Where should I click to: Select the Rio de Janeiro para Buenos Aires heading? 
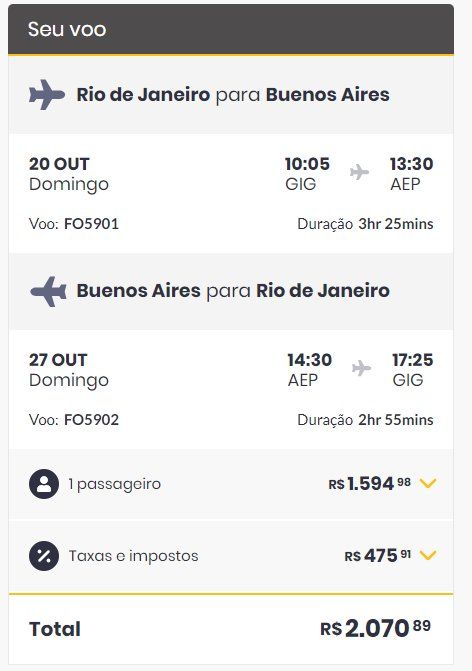(233, 95)
